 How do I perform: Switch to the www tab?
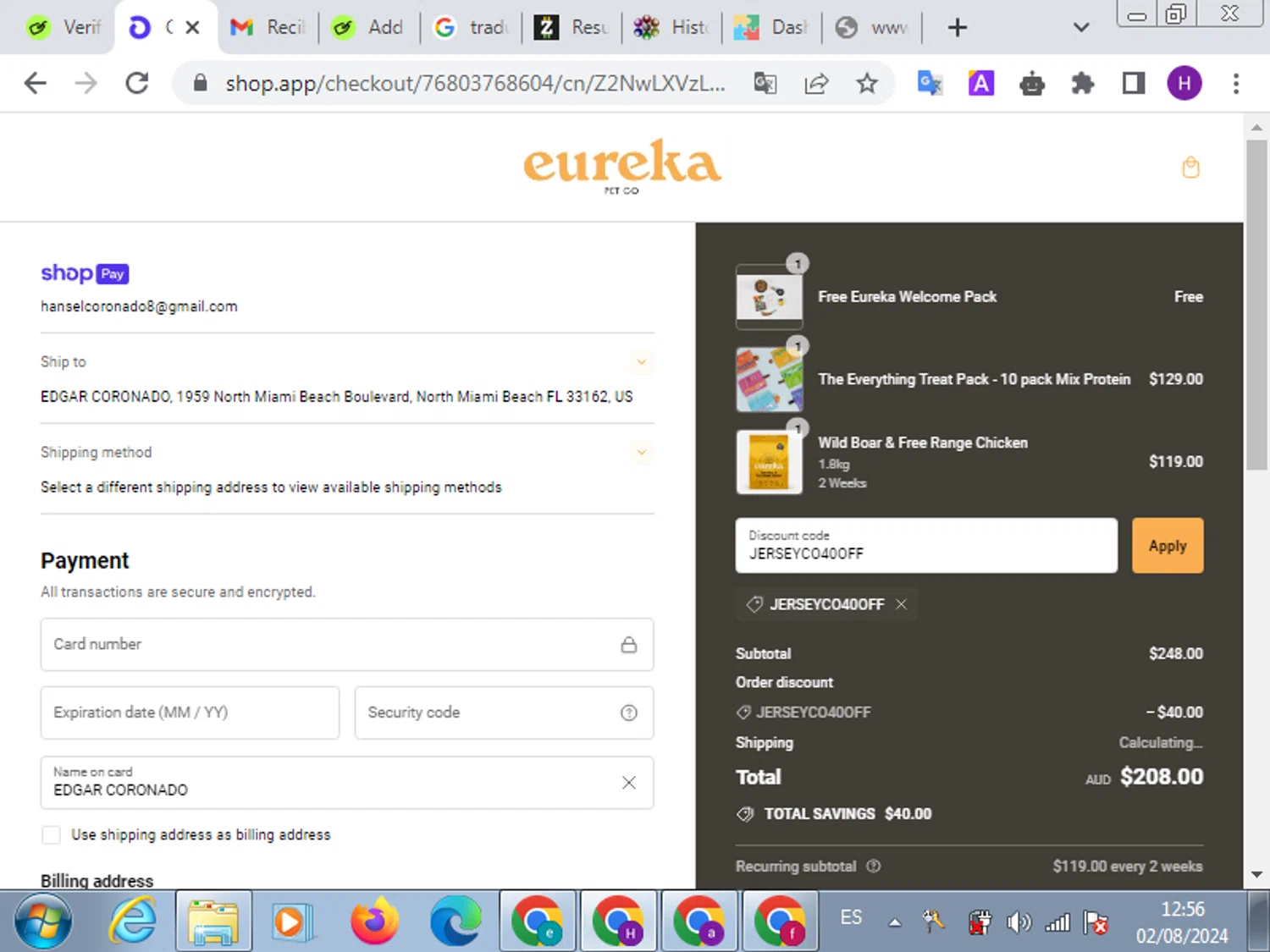[x=872, y=28]
